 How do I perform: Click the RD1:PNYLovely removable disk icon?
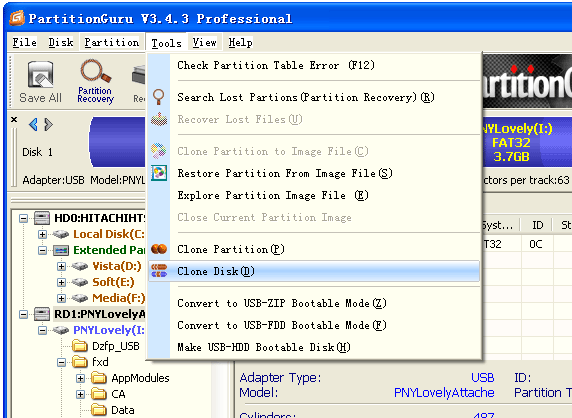[x=42, y=314]
